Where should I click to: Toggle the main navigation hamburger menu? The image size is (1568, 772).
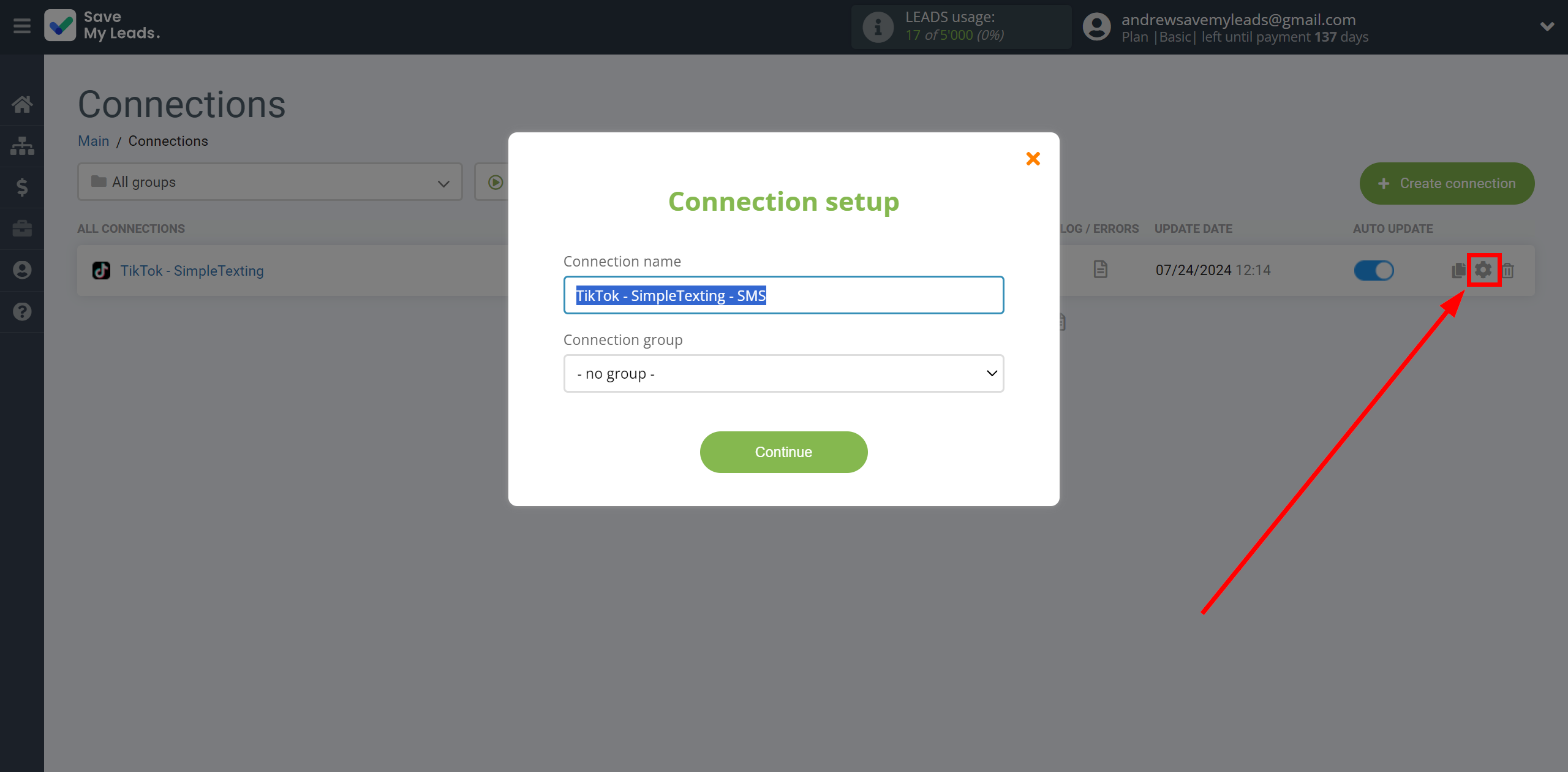tap(22, 26)
